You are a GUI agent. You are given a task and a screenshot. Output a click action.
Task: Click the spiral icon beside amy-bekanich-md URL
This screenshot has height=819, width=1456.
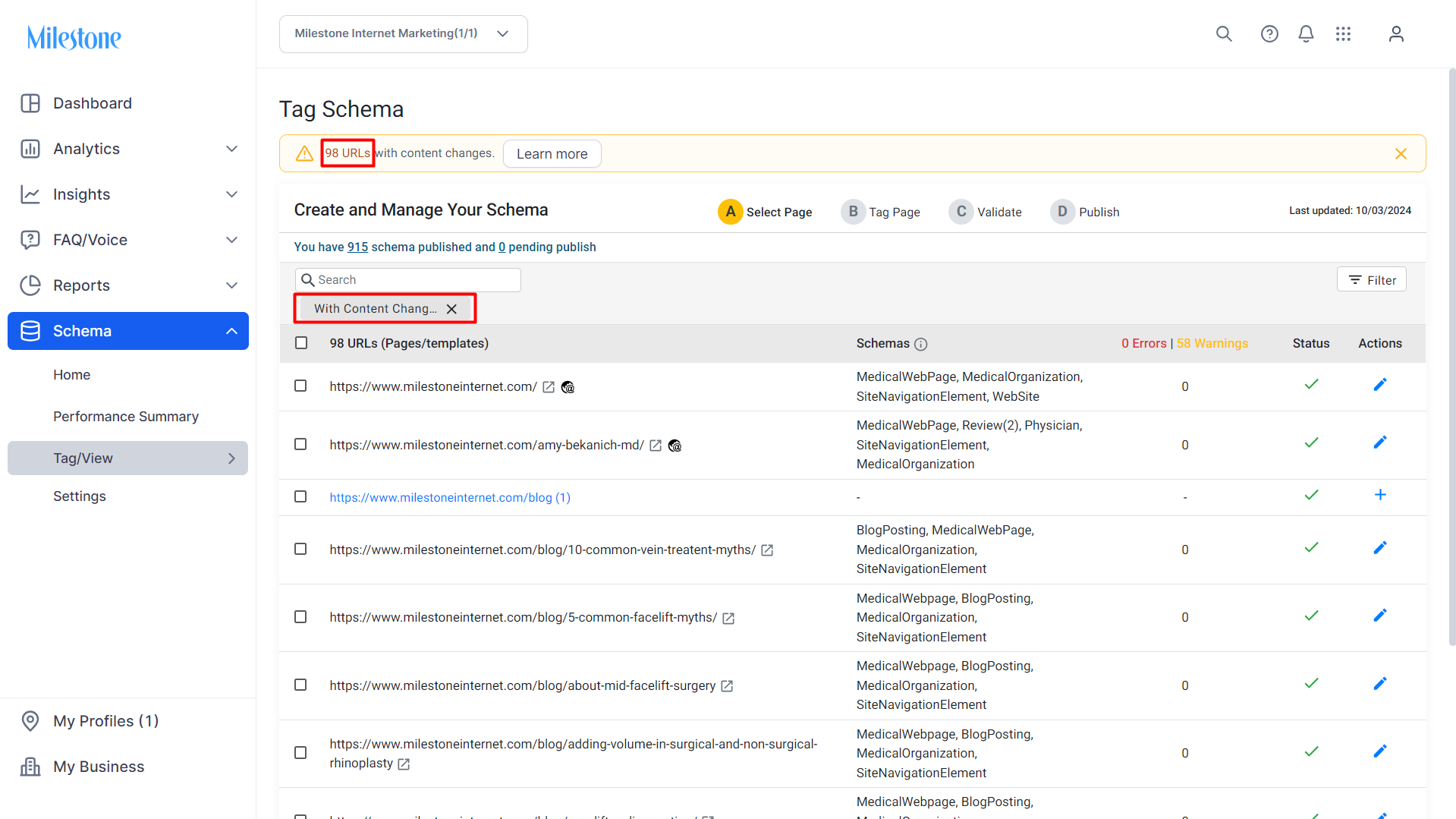(675, 446)
